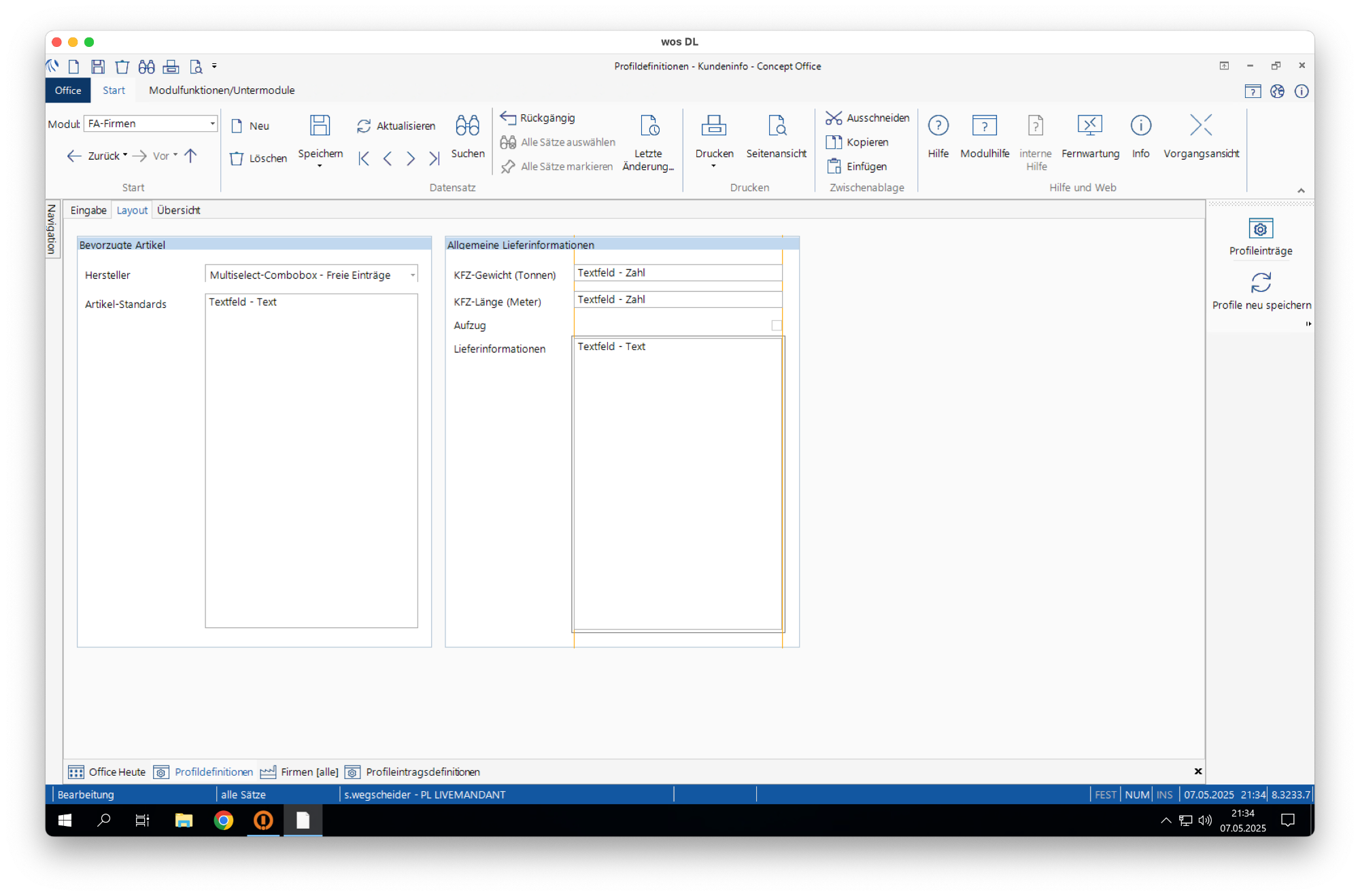The width and height of the screenshot is (1360, 896).
Task: Click Profile neu speichern
Action: [x=1261, y=292]
